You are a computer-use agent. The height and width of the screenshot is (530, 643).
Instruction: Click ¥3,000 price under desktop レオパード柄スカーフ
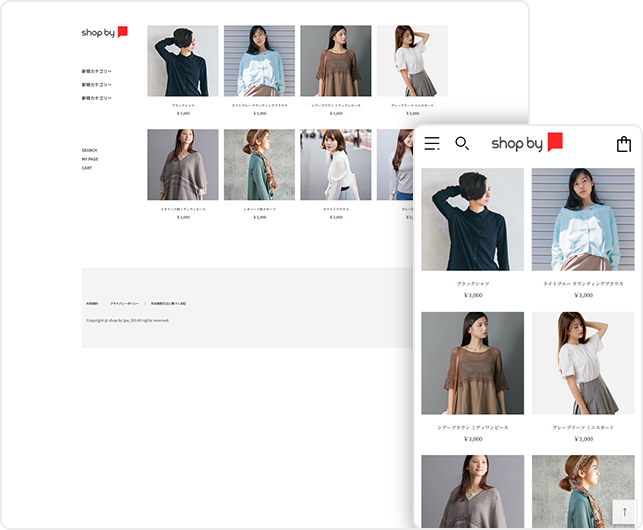pos(260,217)
